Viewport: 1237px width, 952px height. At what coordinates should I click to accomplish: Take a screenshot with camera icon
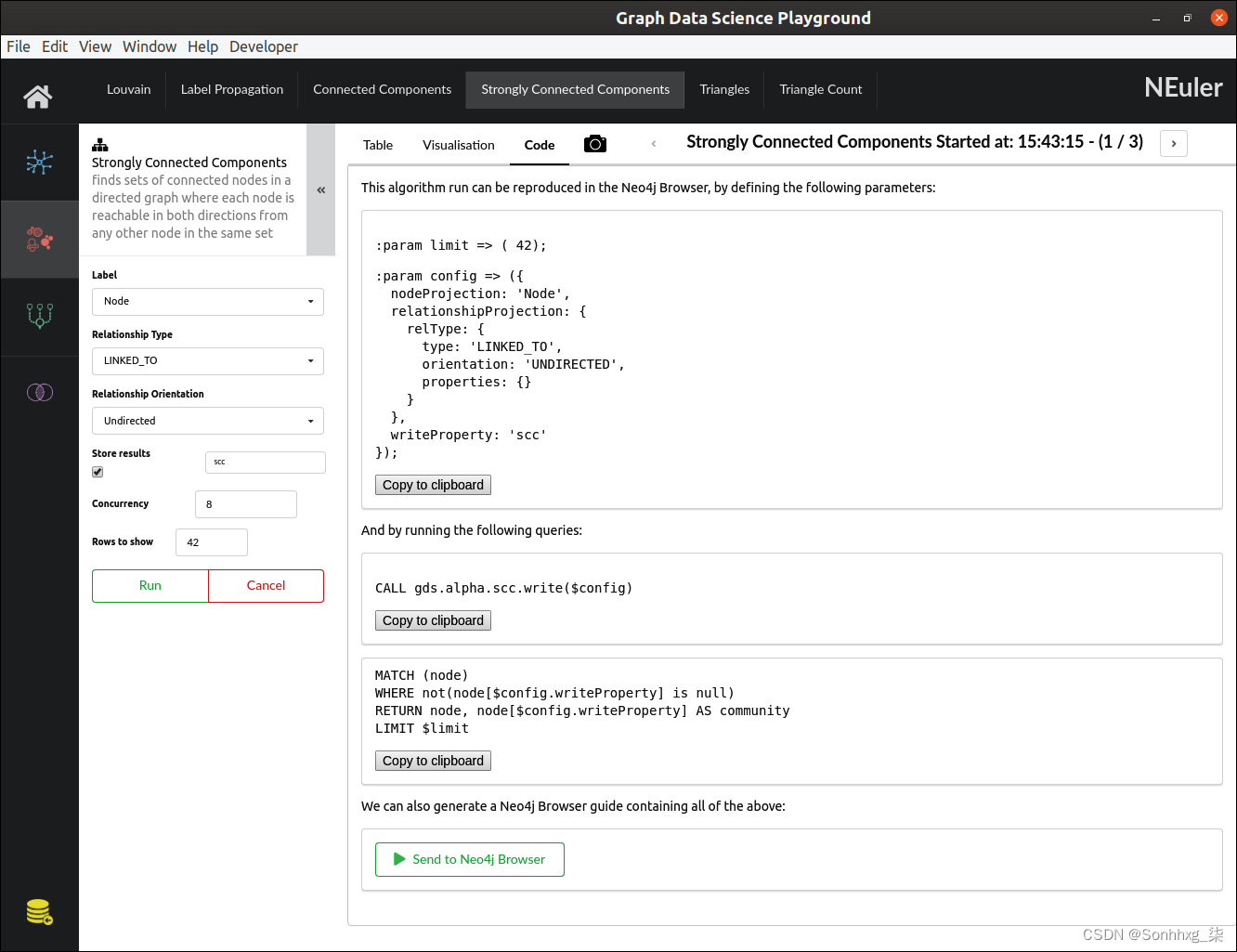595,144
